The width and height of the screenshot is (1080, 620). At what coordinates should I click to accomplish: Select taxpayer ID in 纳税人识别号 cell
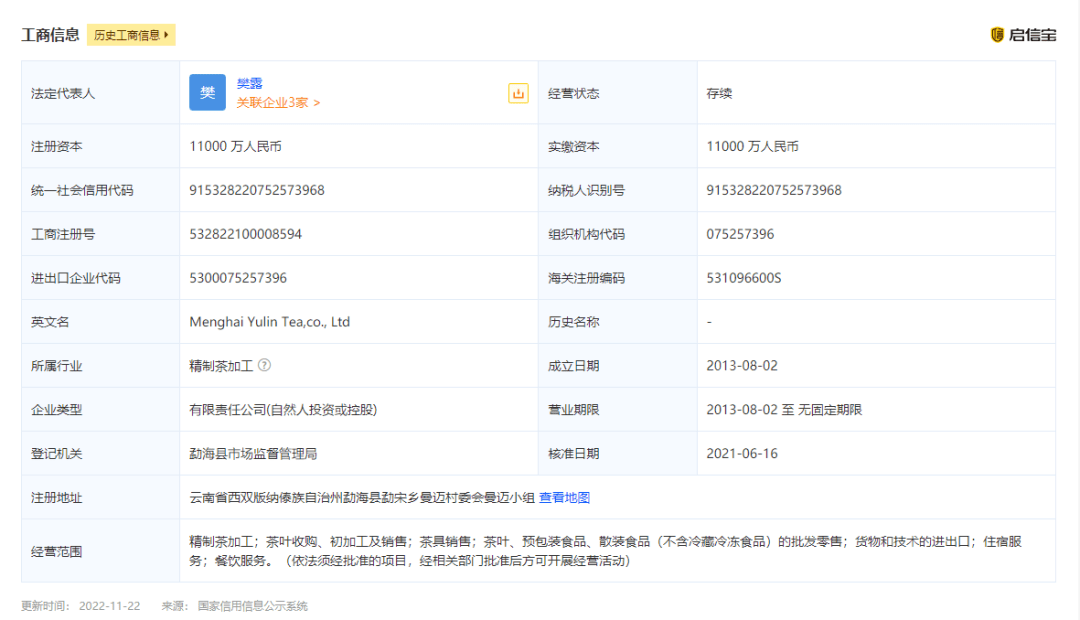point(773,190)
